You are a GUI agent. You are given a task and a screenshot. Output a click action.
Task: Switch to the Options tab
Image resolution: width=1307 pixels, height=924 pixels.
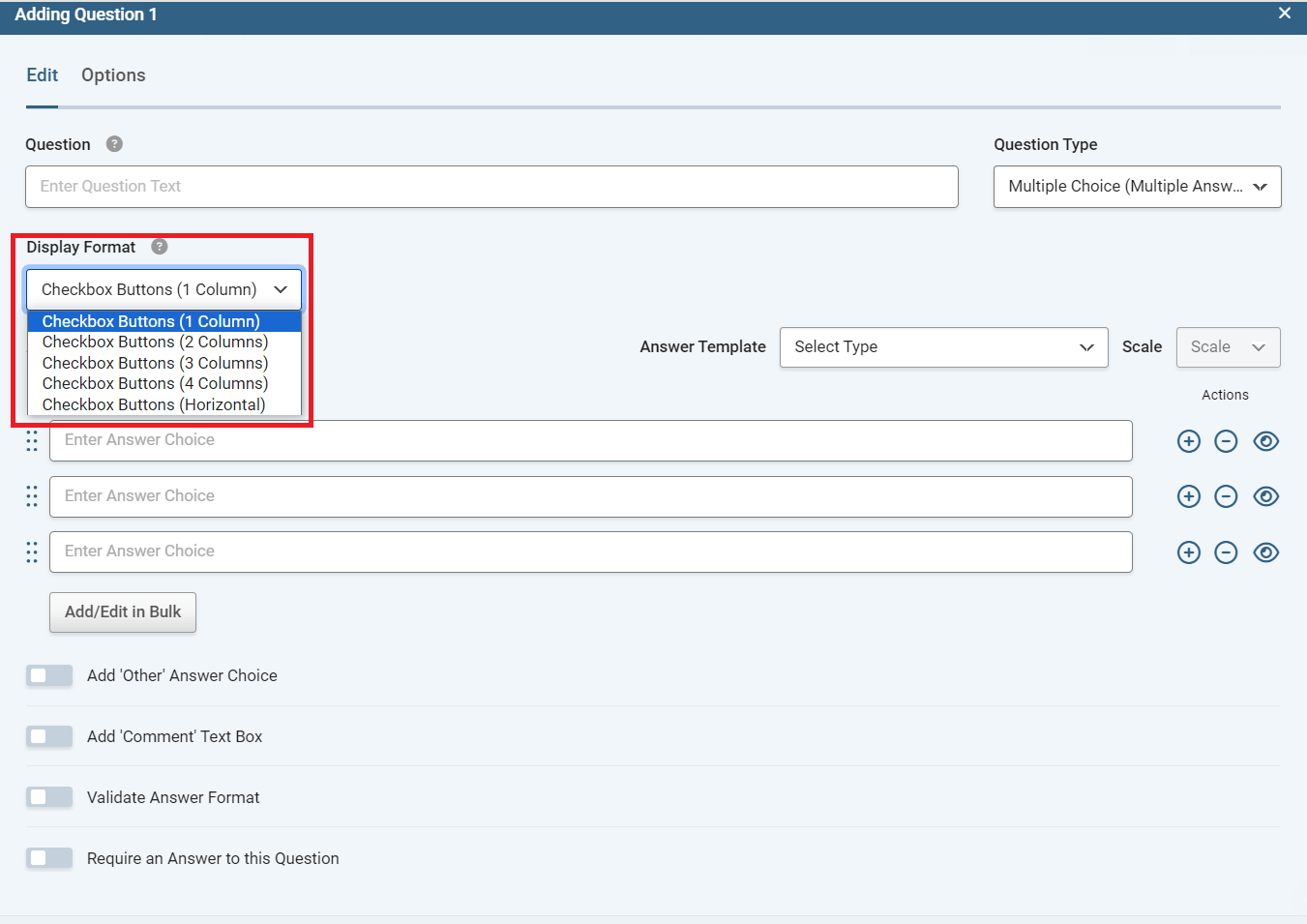click(x=113, y=75)
